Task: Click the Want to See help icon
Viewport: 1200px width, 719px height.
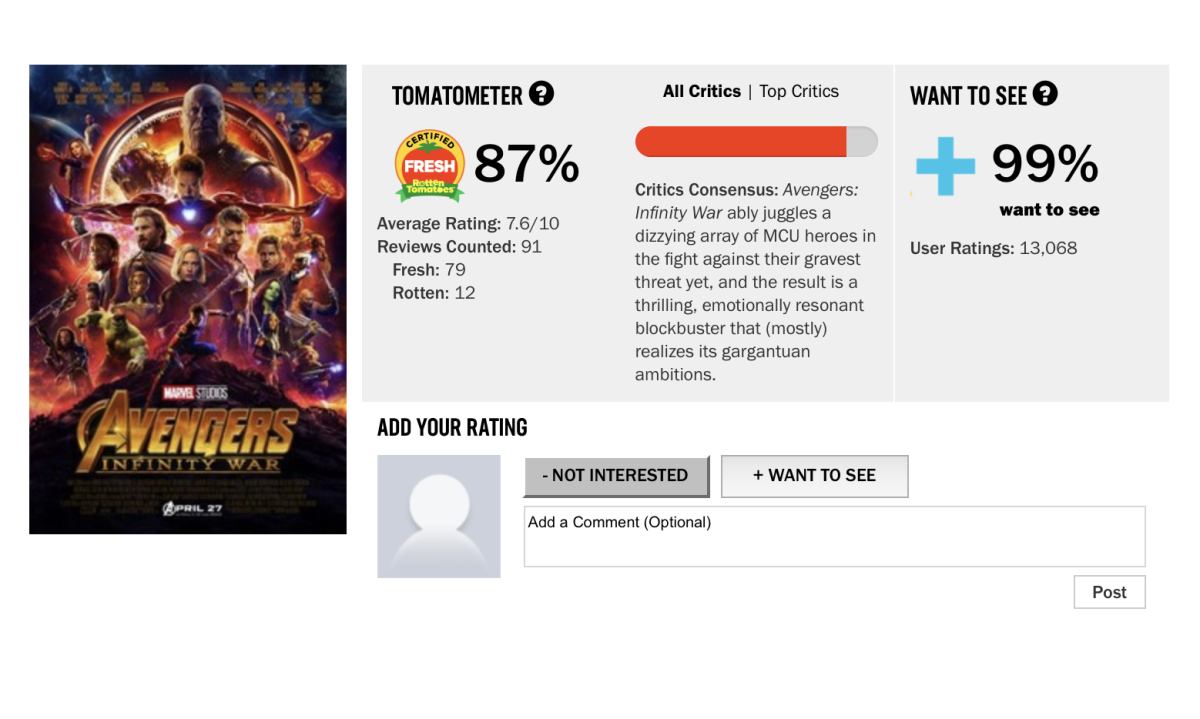Action: point(1045,94)
